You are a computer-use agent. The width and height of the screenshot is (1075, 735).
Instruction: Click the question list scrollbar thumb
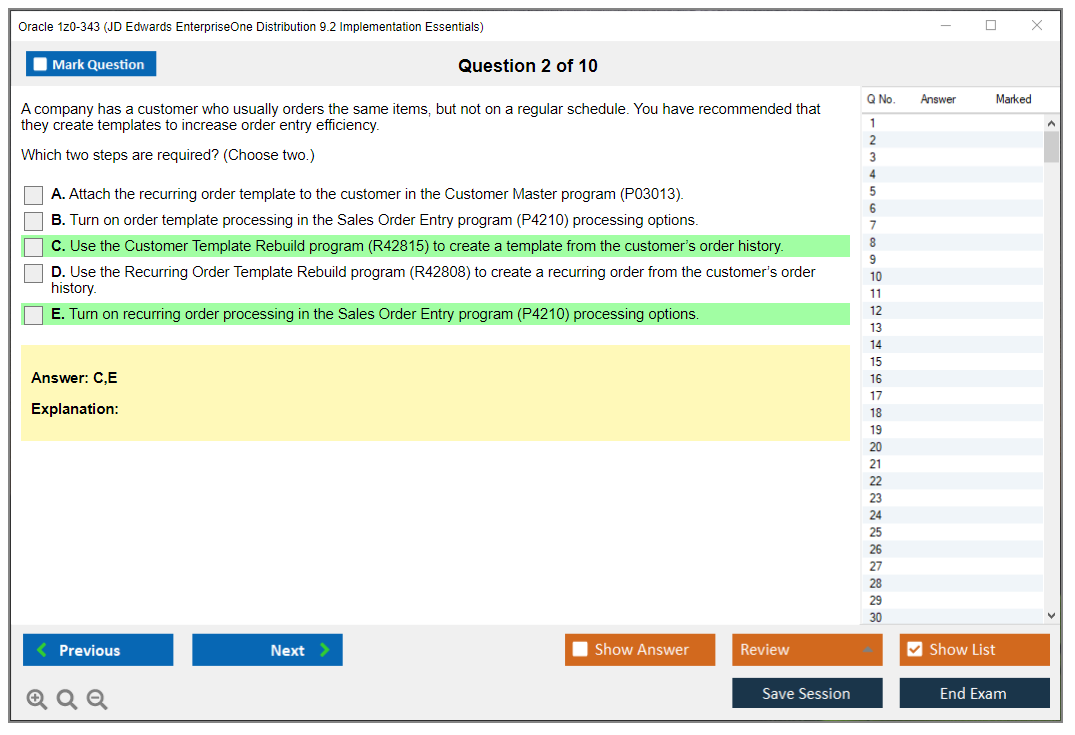[x=1050, y=146]
